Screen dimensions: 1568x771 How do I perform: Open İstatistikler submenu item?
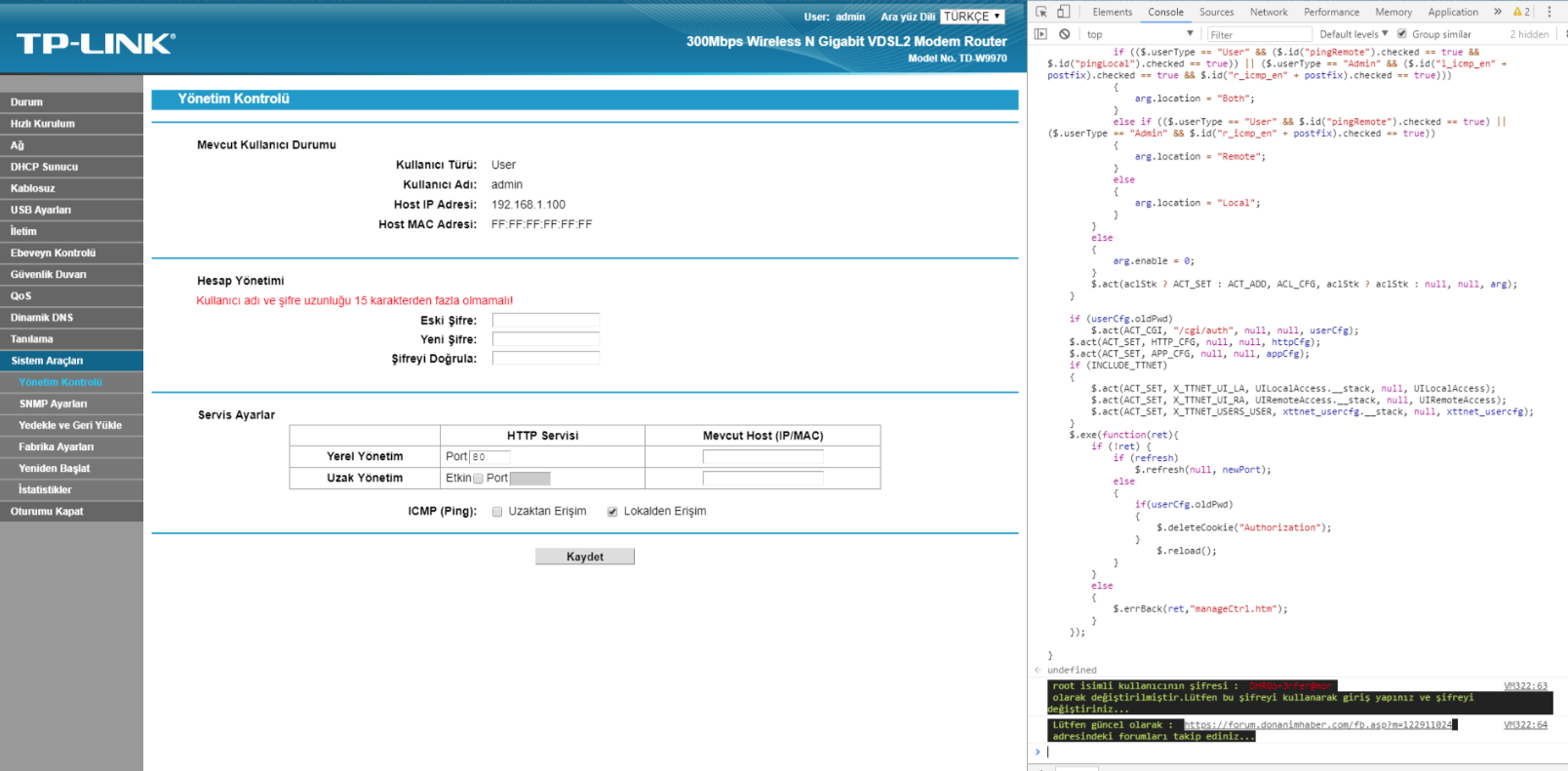click(x=71, y=489)
